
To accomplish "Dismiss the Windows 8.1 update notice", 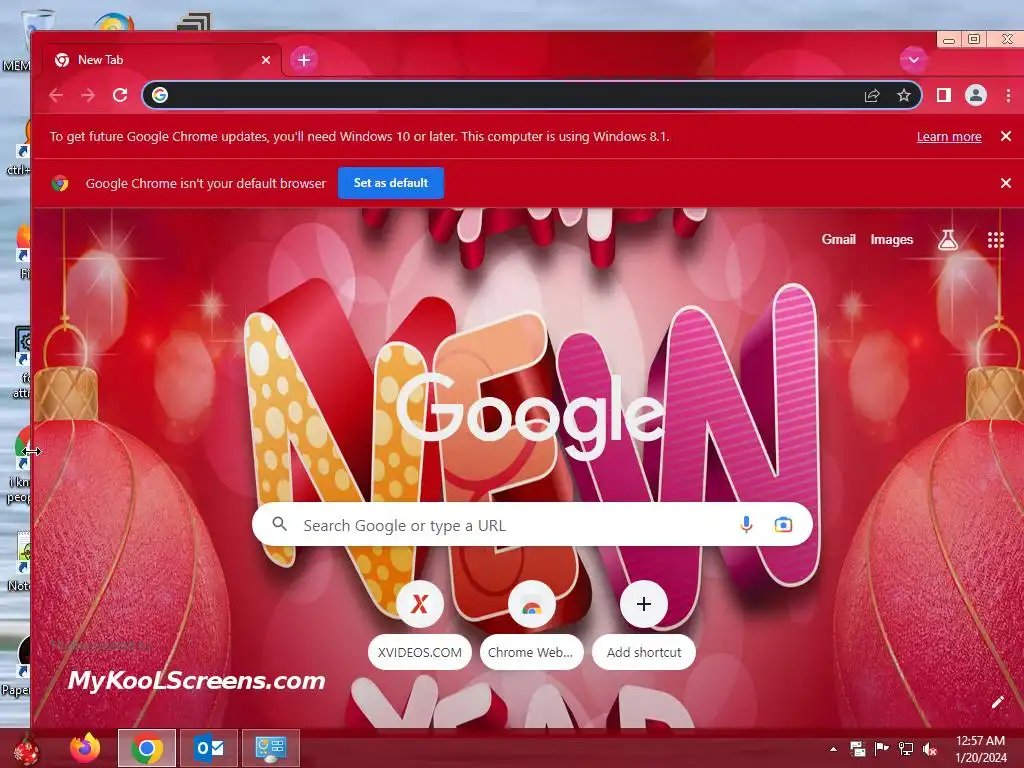I will click(x=1006, y=136).
